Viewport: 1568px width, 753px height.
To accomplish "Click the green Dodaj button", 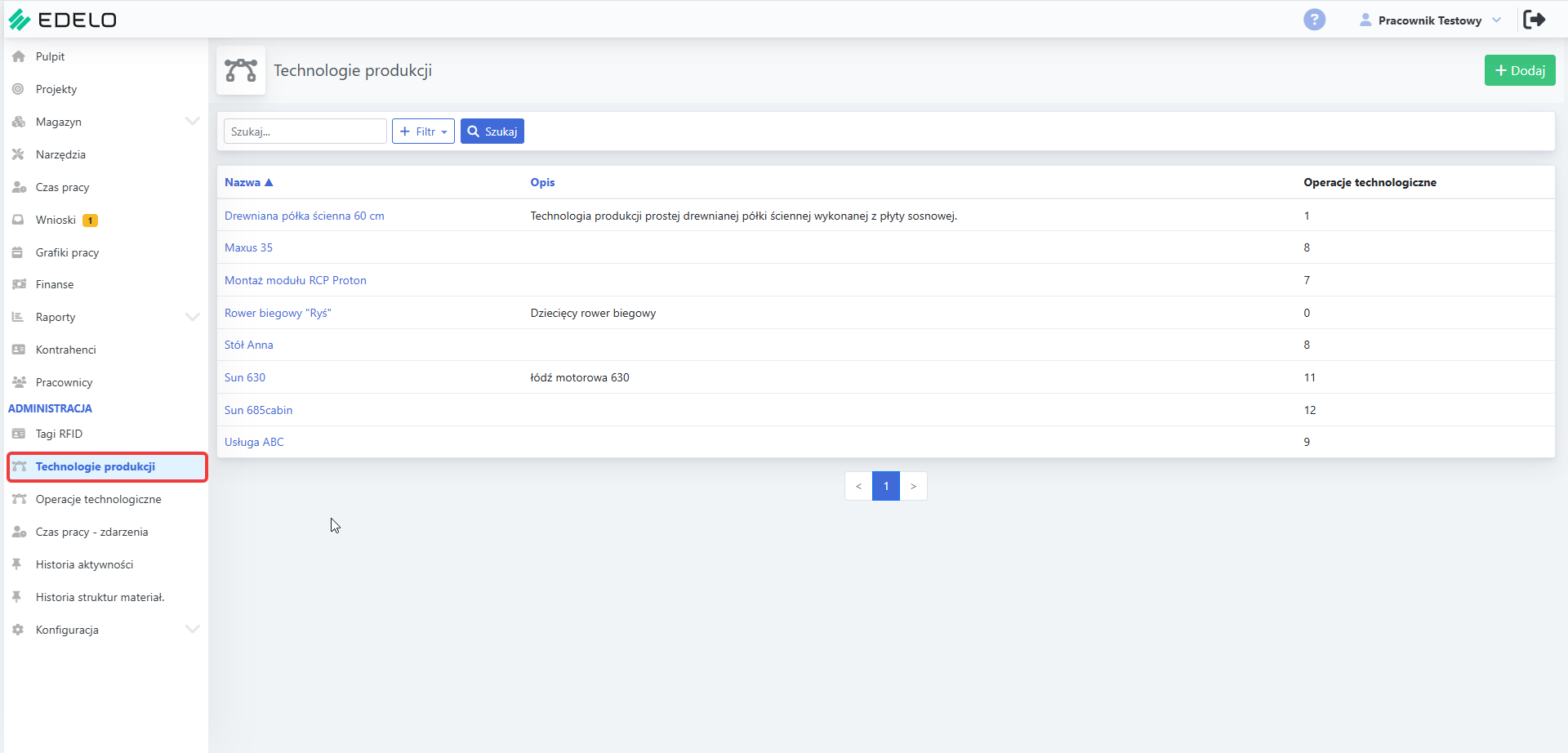I will [1520, 70].
